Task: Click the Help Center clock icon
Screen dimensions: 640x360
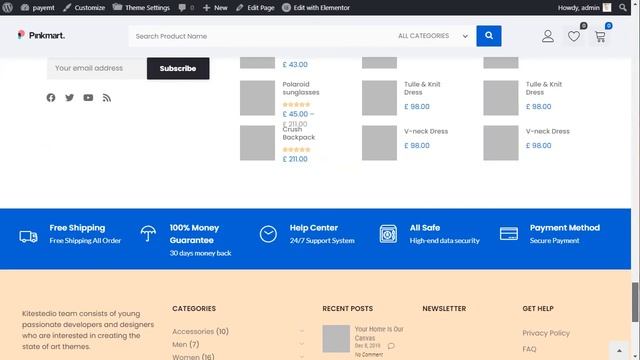Action: (268, 234)
